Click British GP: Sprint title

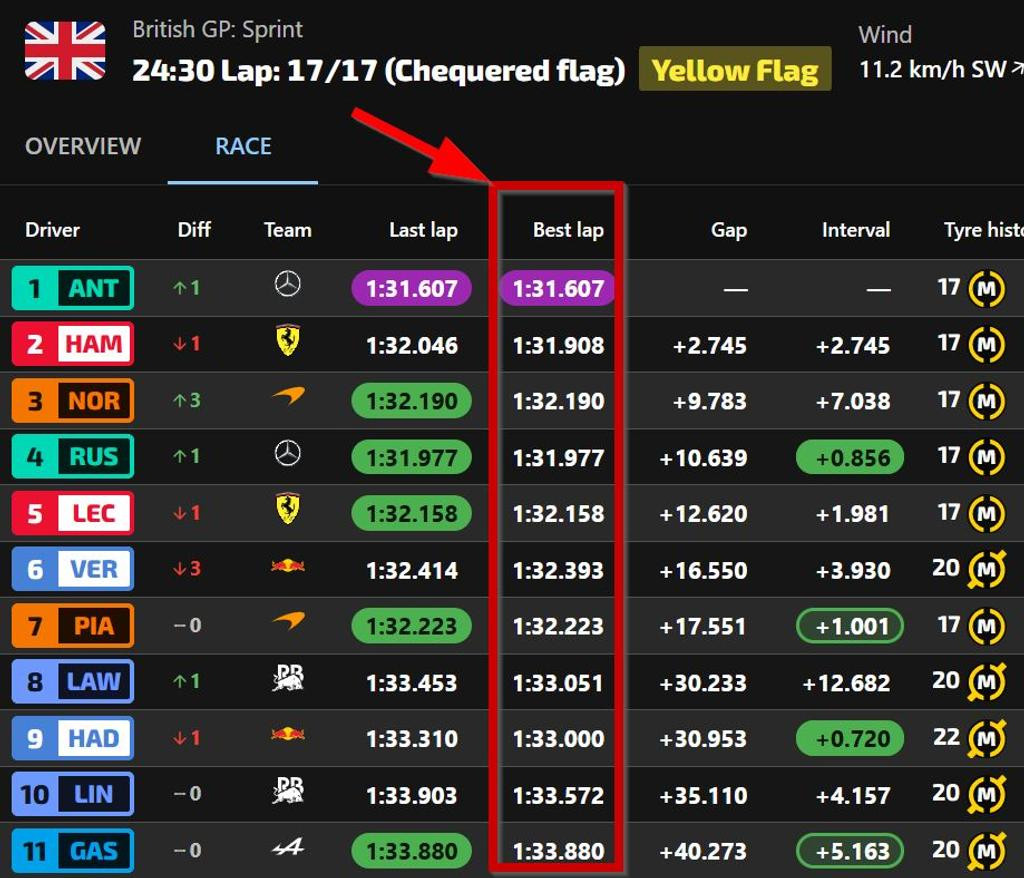tap(217, 30)
